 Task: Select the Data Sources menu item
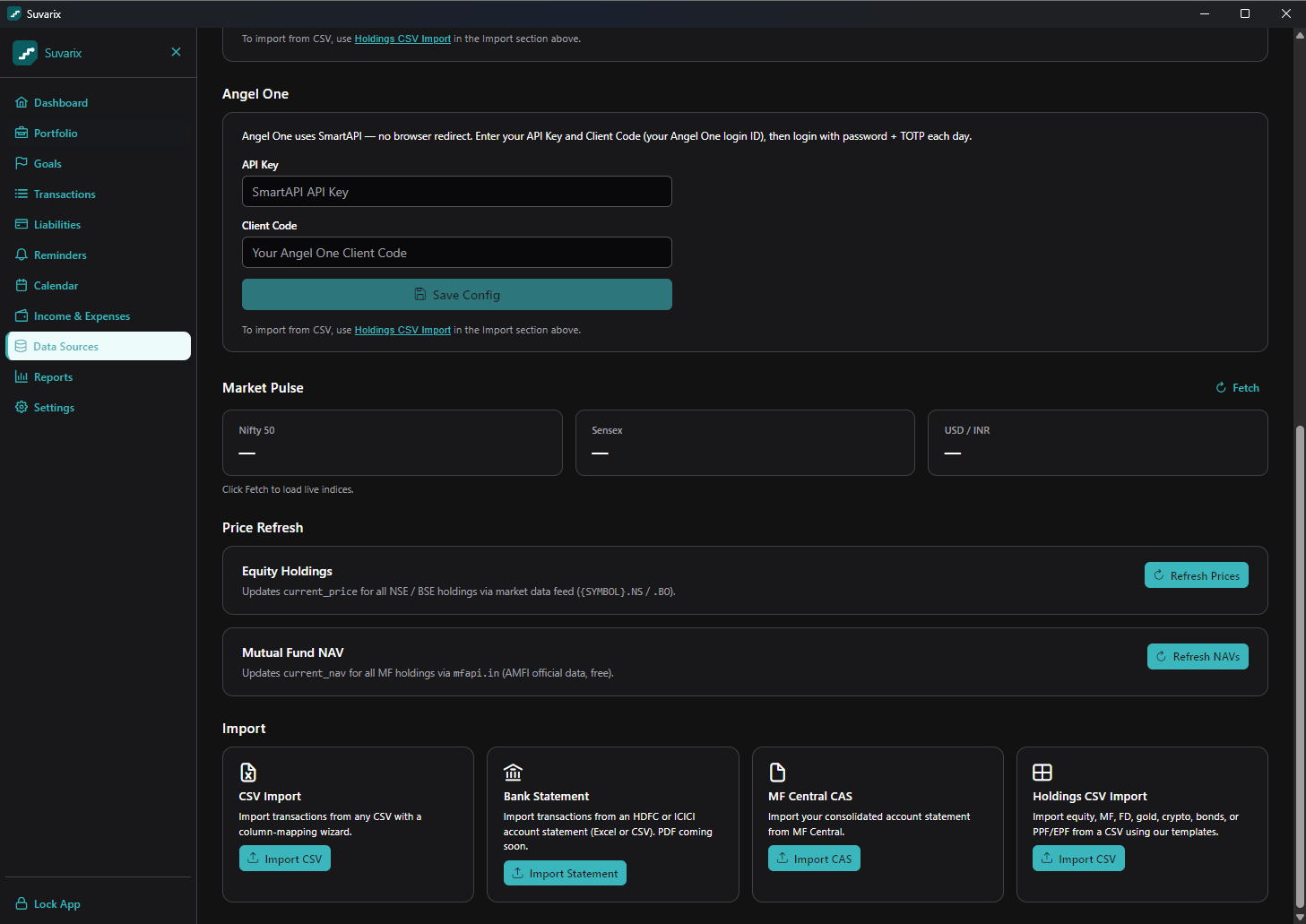pos(98,346)
